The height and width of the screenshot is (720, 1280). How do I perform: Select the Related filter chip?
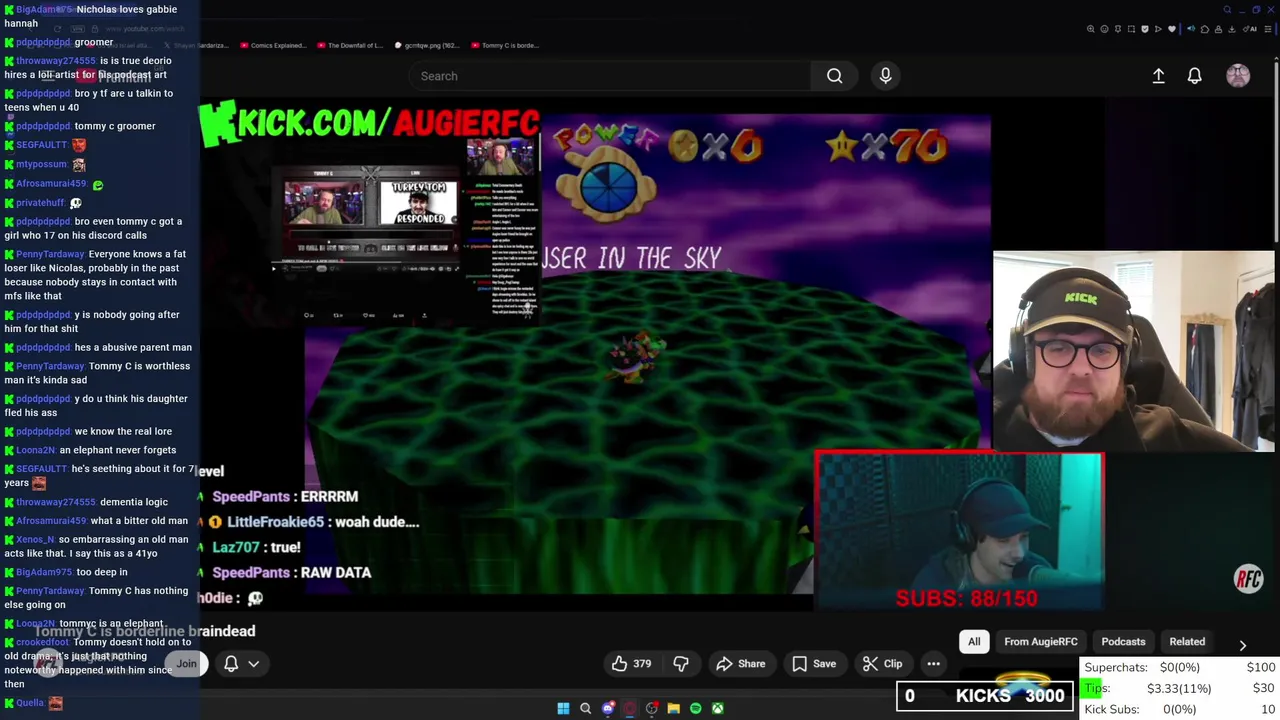[x=1187, y=642]
